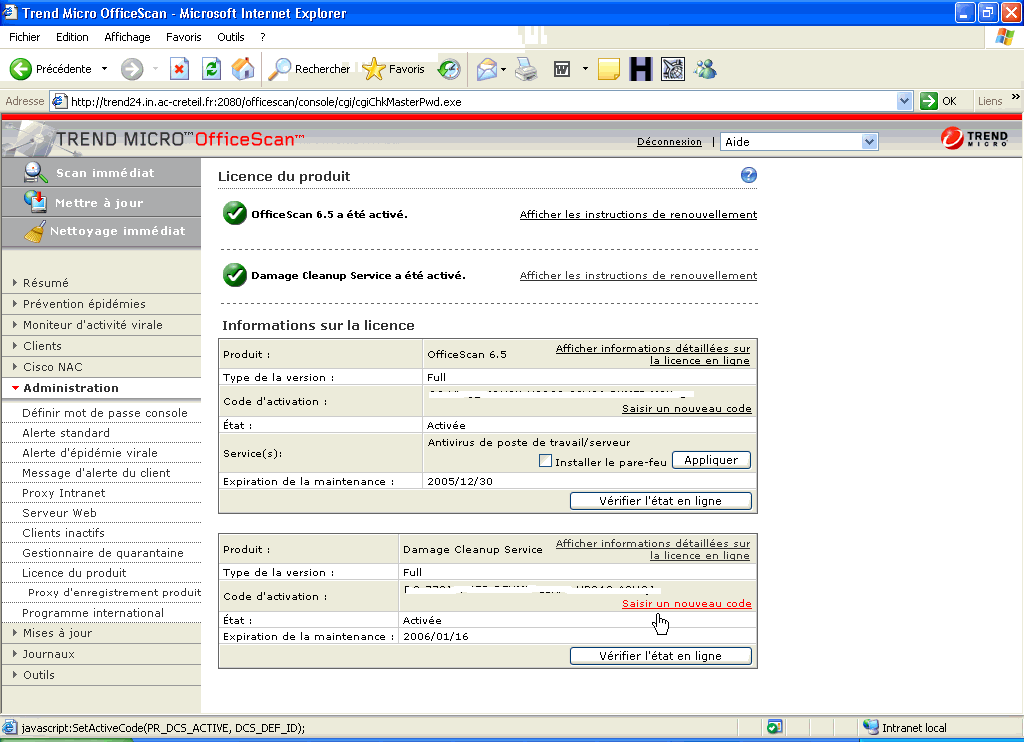Open the ? help menu

point(263,37)
